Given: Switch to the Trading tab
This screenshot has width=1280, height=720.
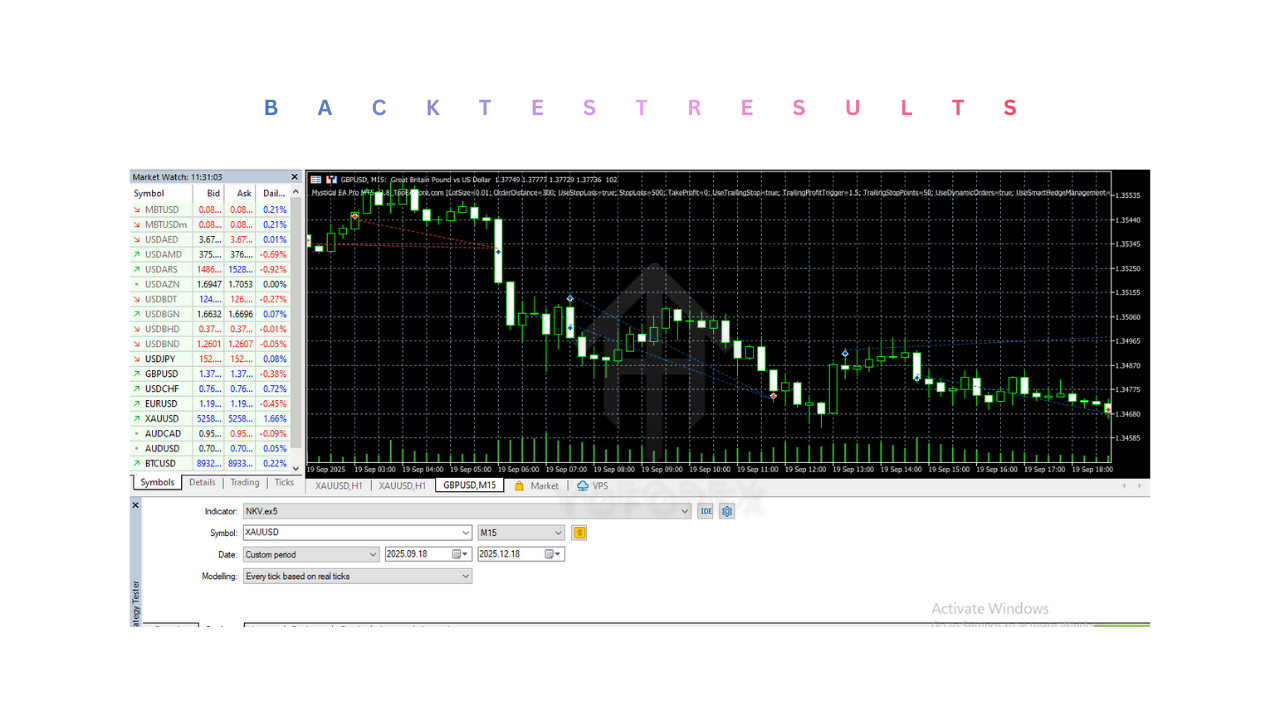Looking at the screenshot, I should click(244, 482).
